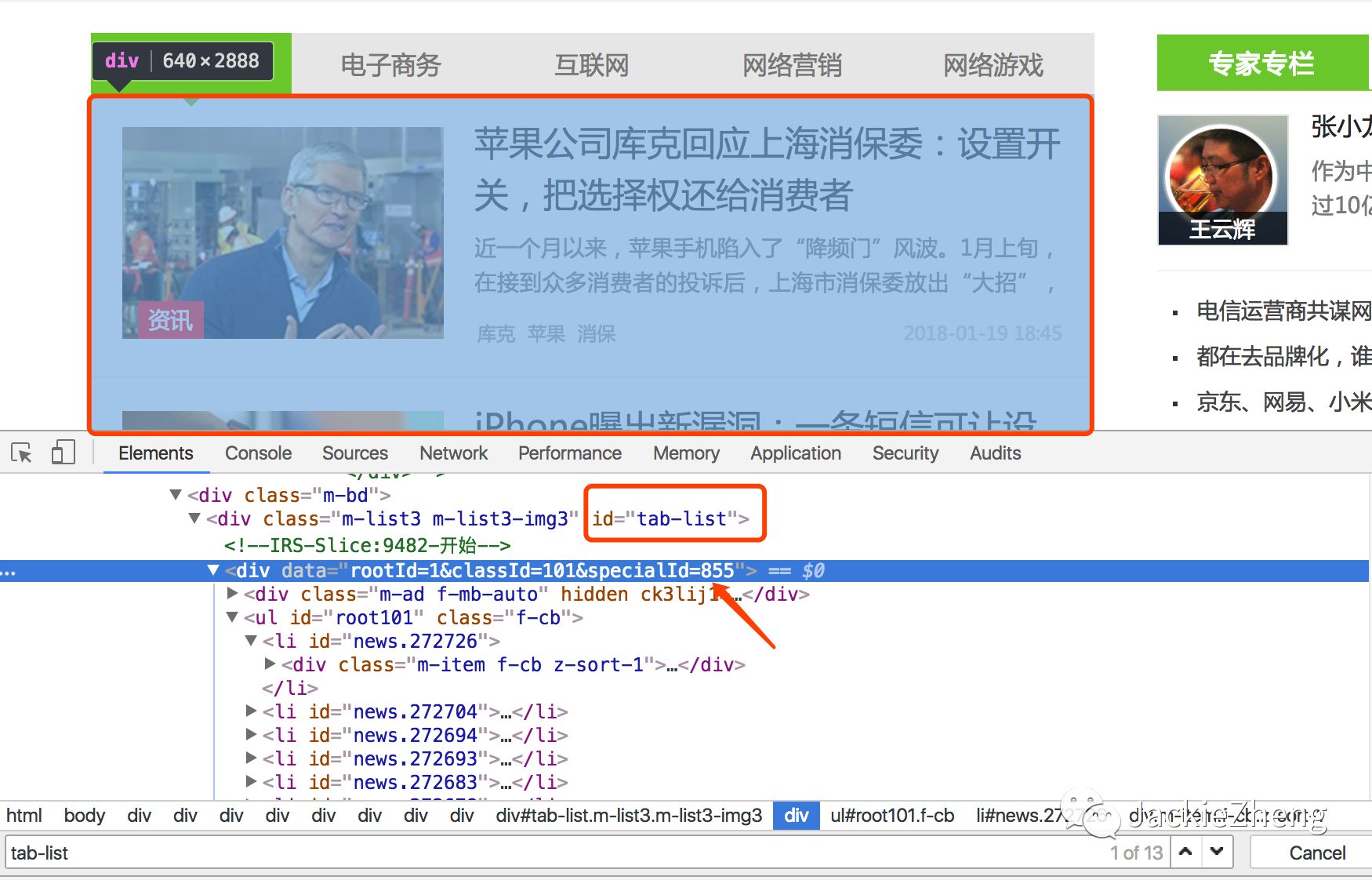Select the 网络营销 category tab
The image size is (1372, 880).
point(792,64)
